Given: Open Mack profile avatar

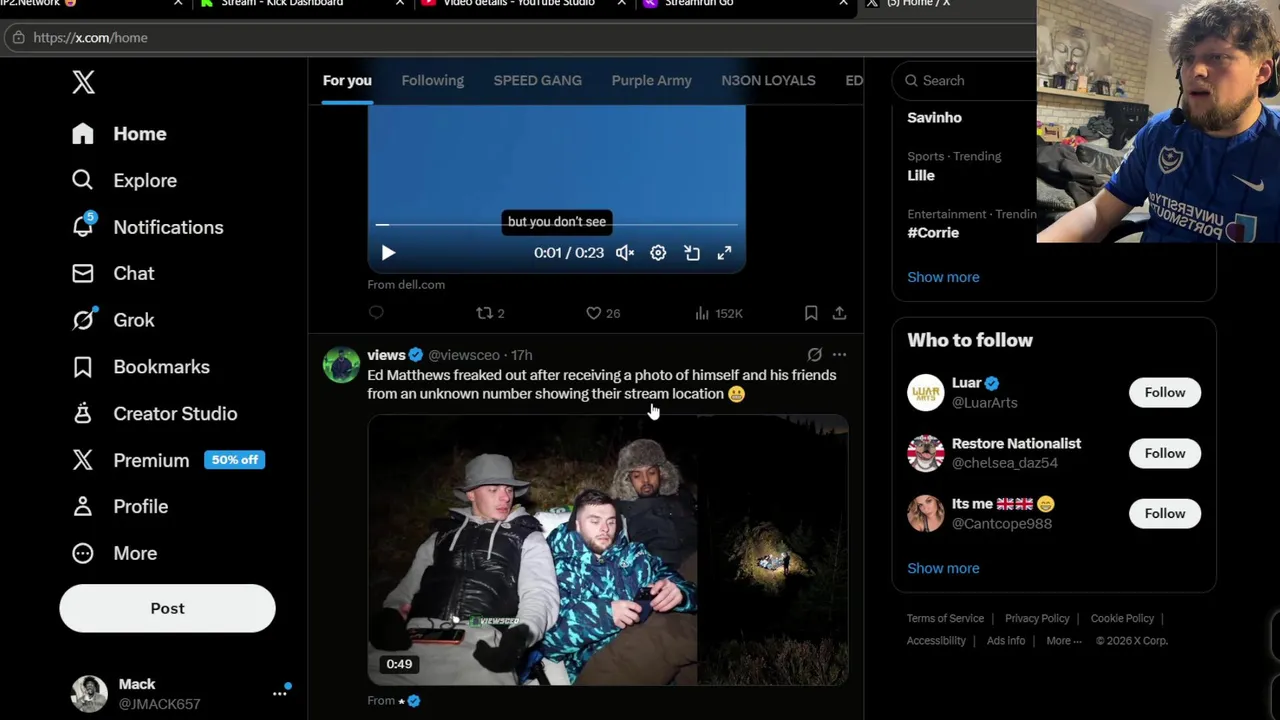Looking at the screenshot, I should point(89,693).
